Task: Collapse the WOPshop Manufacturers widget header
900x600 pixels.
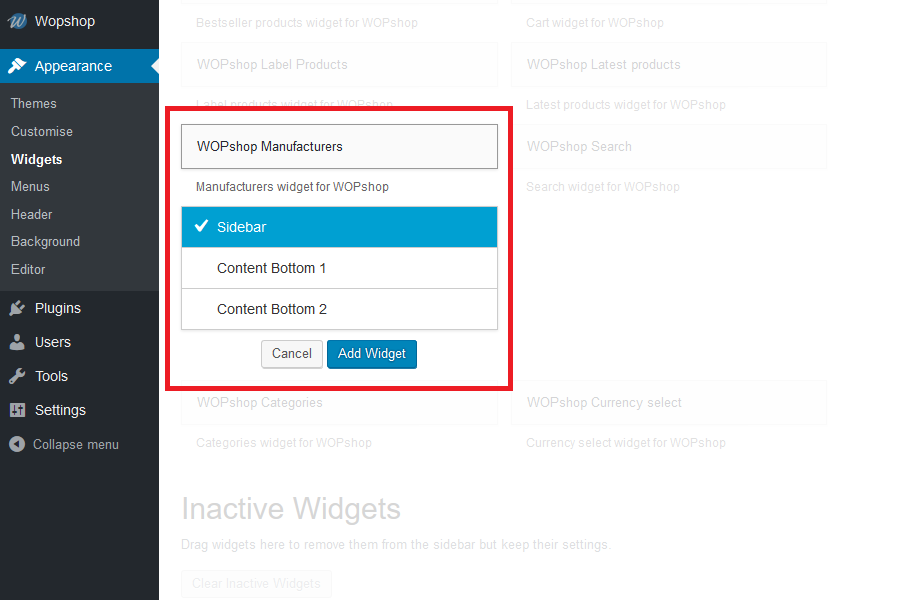Action: coord(339,146)
